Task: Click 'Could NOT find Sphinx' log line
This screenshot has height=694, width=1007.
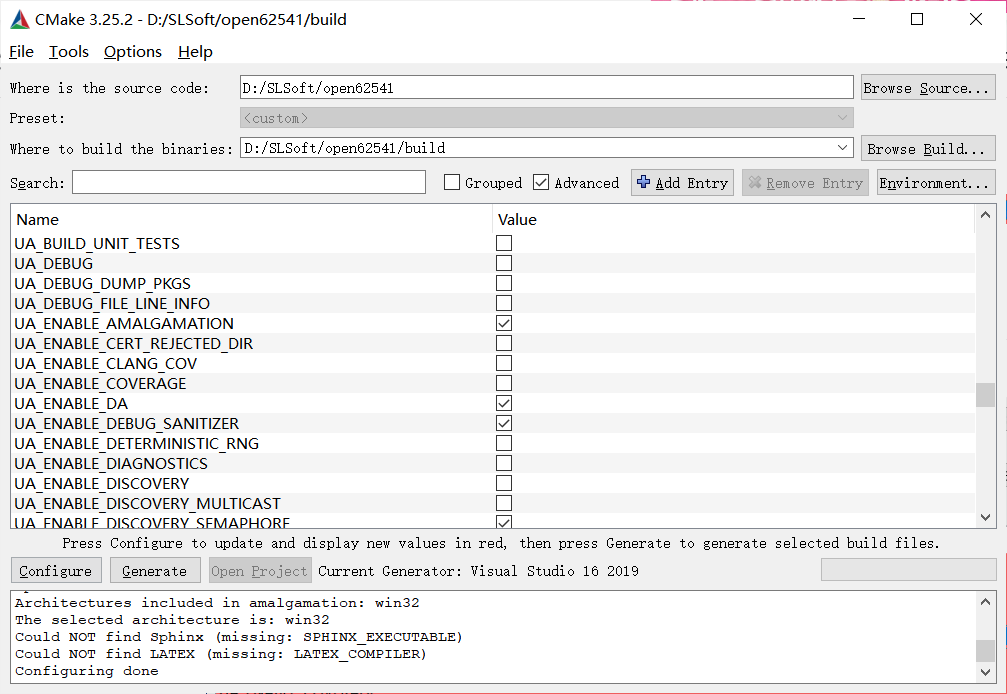Action: (239, 637)
